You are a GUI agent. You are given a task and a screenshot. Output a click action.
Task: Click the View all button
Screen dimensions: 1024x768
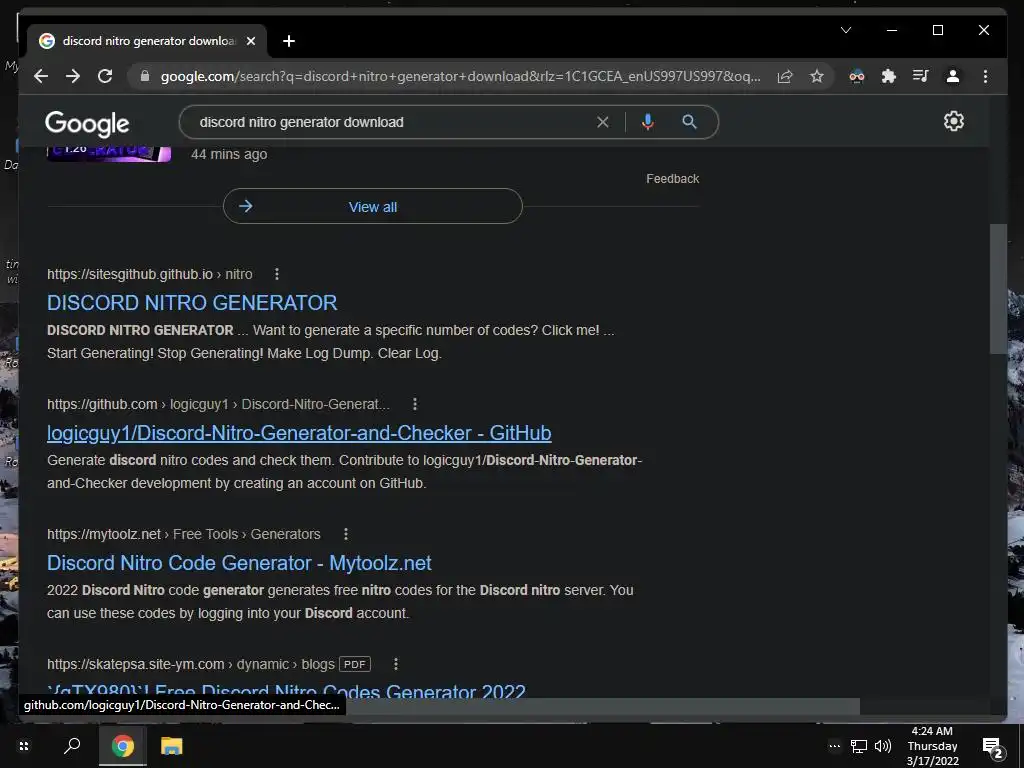(372, 206)
